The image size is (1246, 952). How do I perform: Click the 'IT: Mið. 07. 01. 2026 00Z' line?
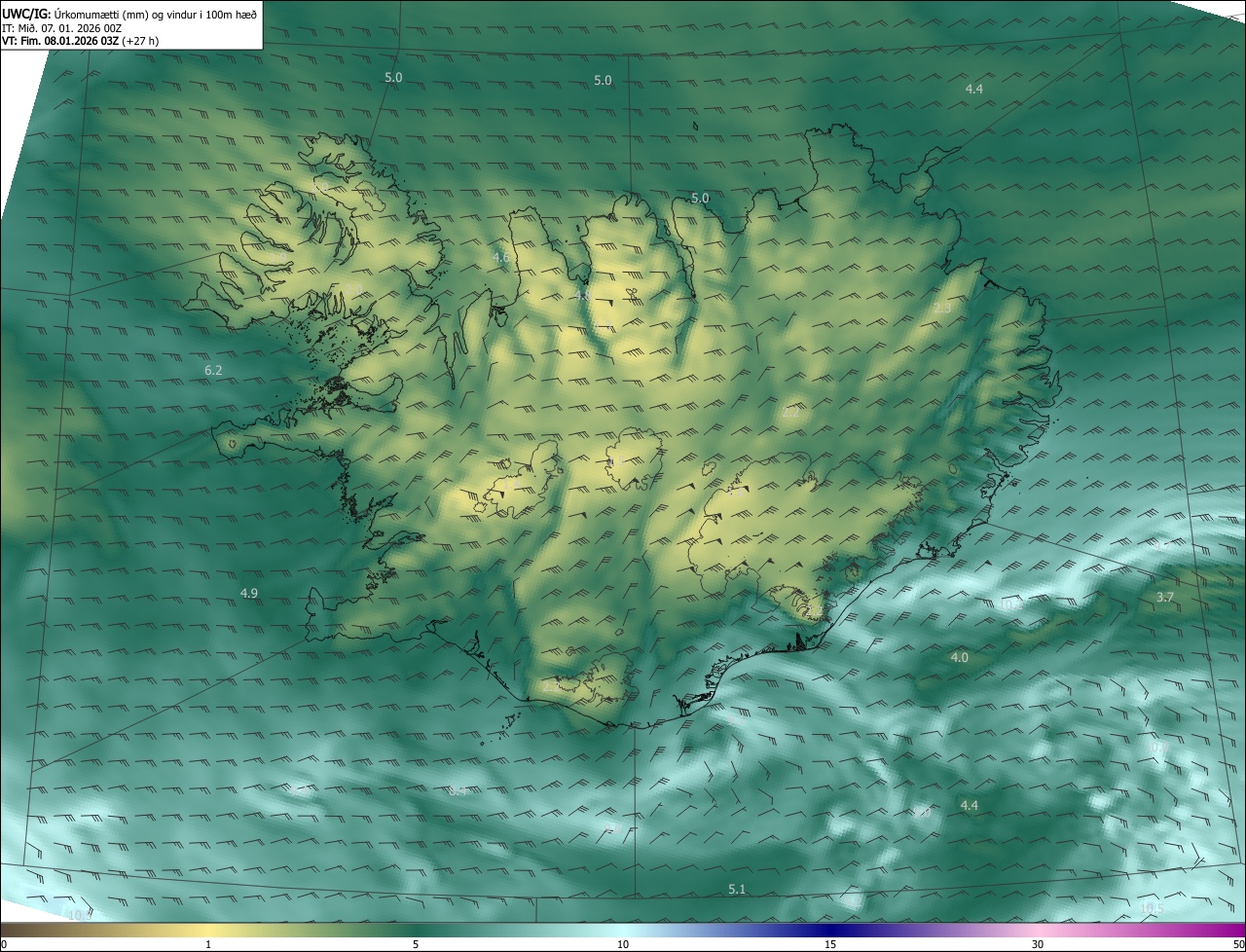click(x=61, y=28)
